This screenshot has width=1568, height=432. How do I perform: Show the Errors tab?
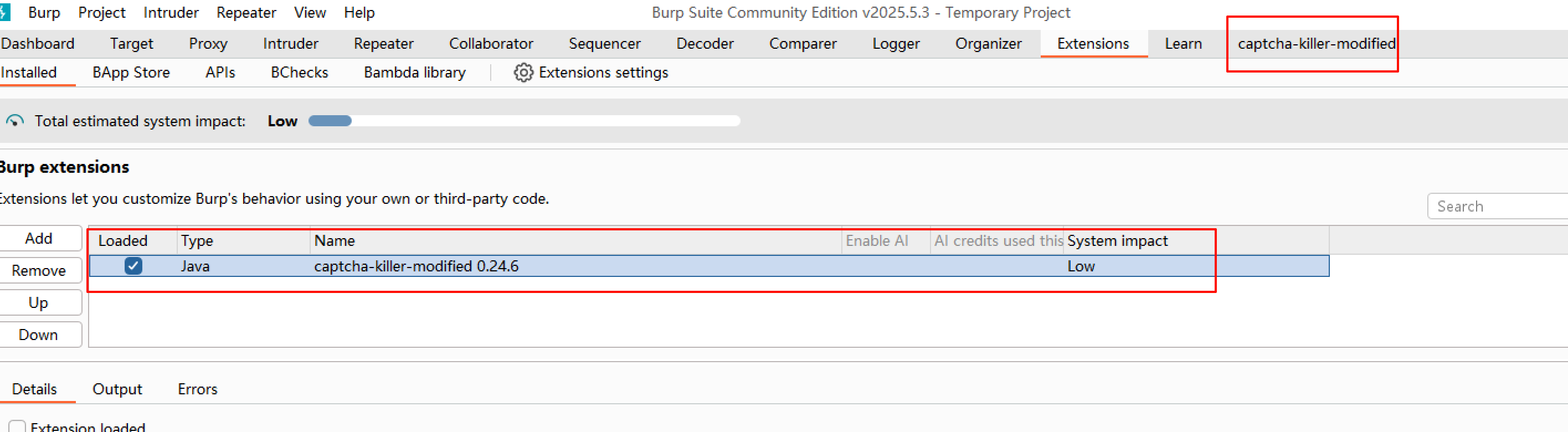click(197, 389)
